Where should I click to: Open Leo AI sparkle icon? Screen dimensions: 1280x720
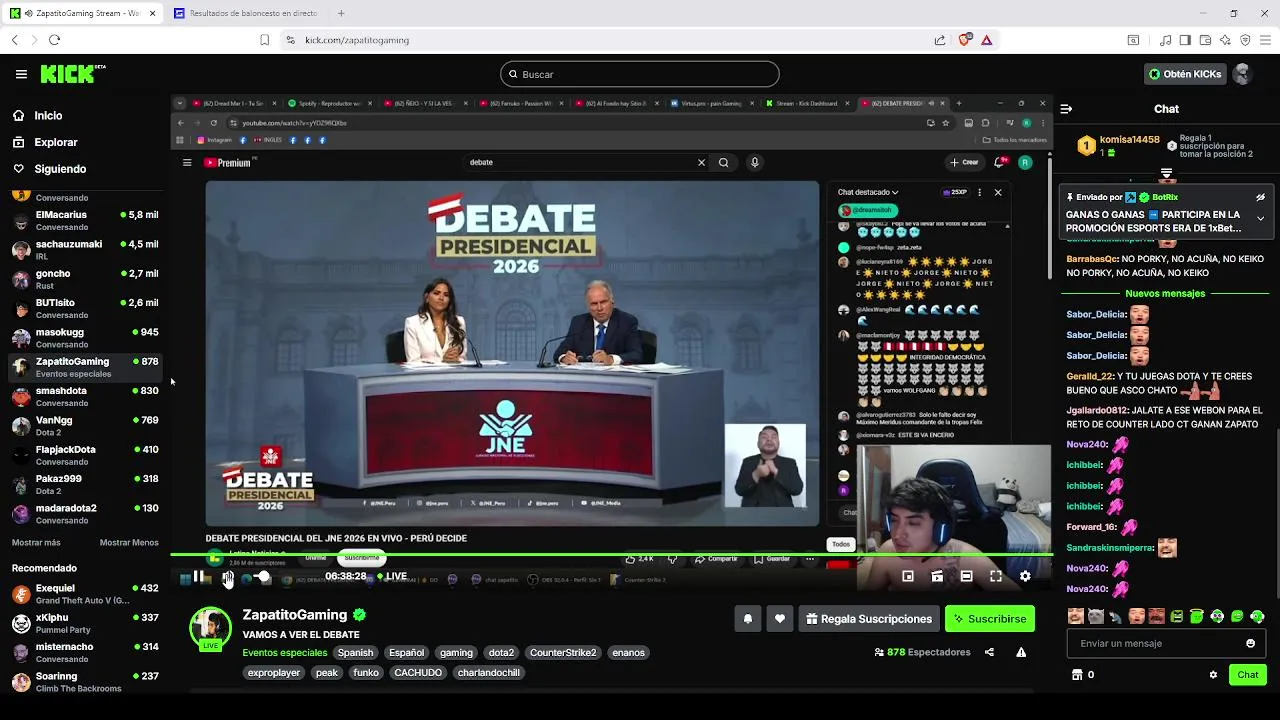[1225, 40]
